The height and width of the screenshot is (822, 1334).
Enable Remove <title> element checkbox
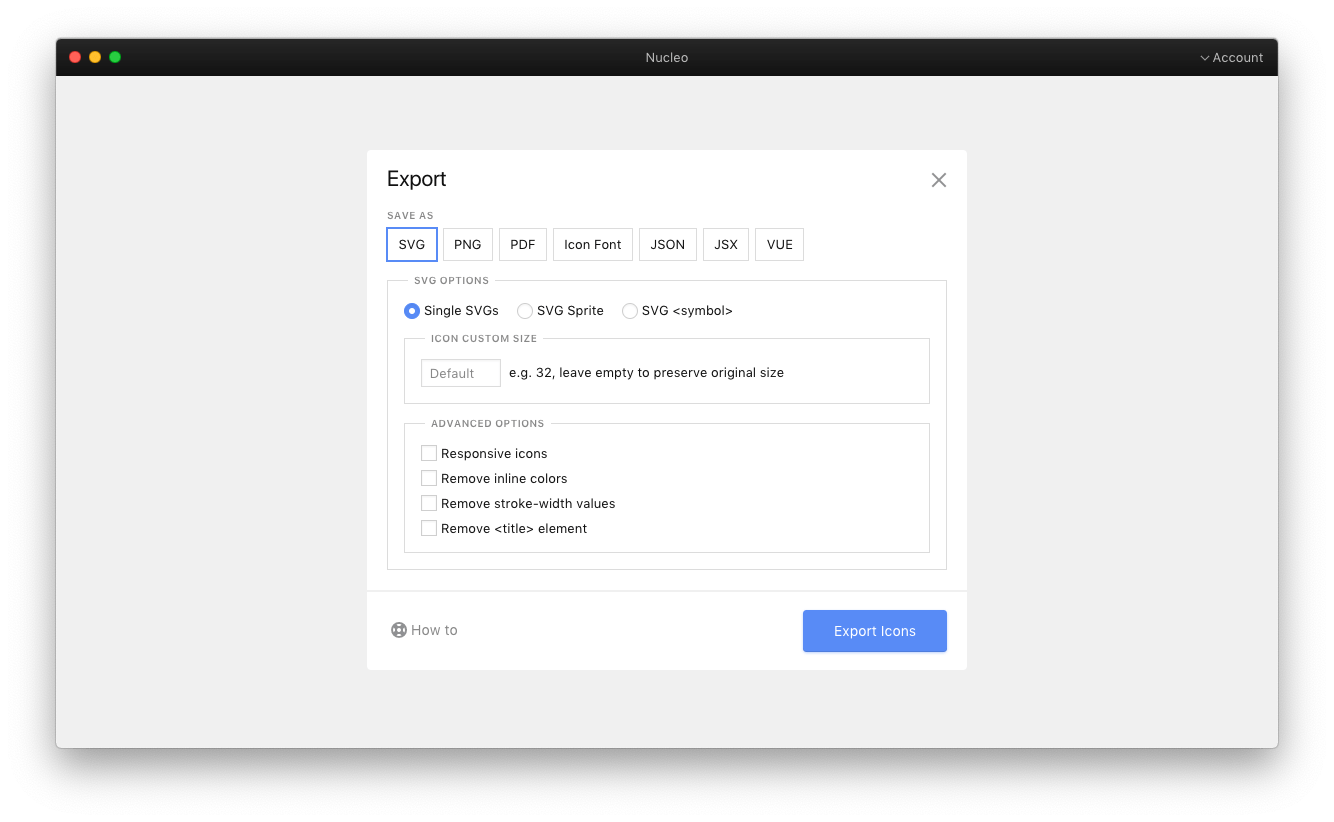point(429,528)
